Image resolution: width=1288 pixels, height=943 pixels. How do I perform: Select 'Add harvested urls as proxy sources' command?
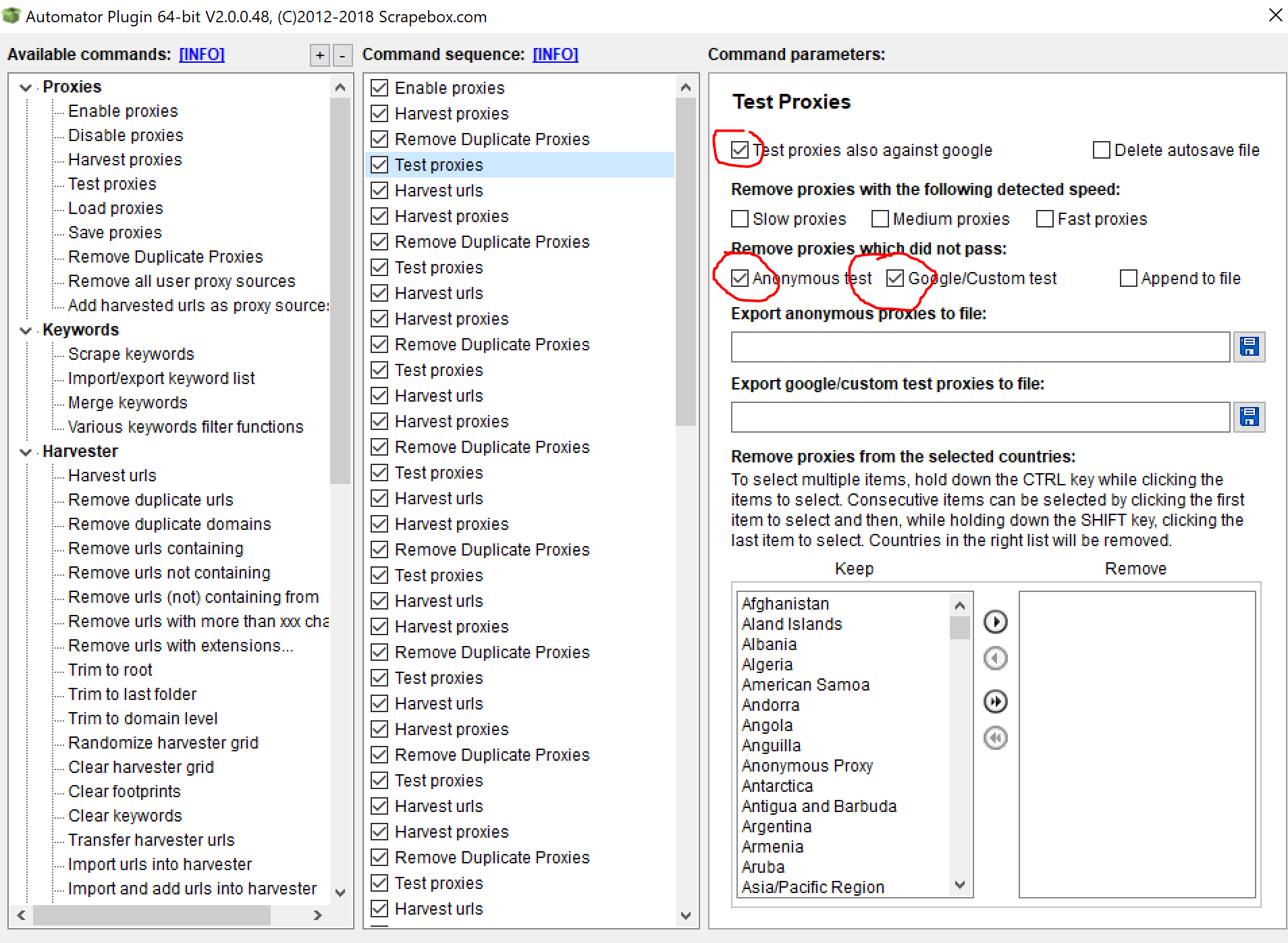point(198,305)
